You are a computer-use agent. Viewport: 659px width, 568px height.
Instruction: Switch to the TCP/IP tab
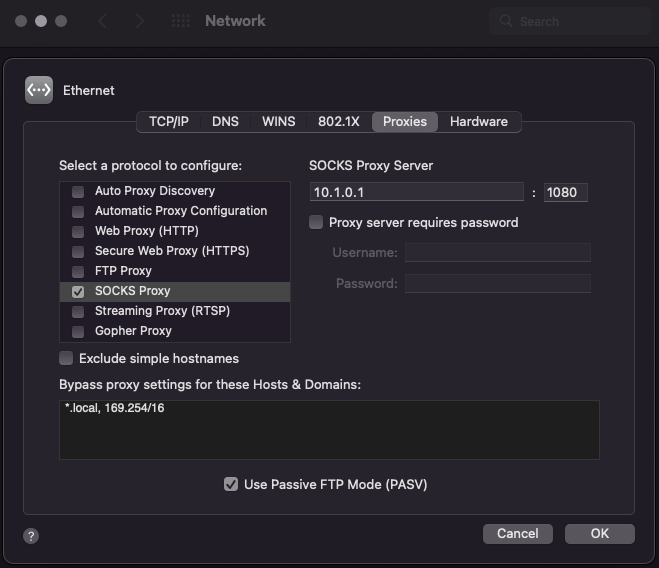tap(169, 121)
